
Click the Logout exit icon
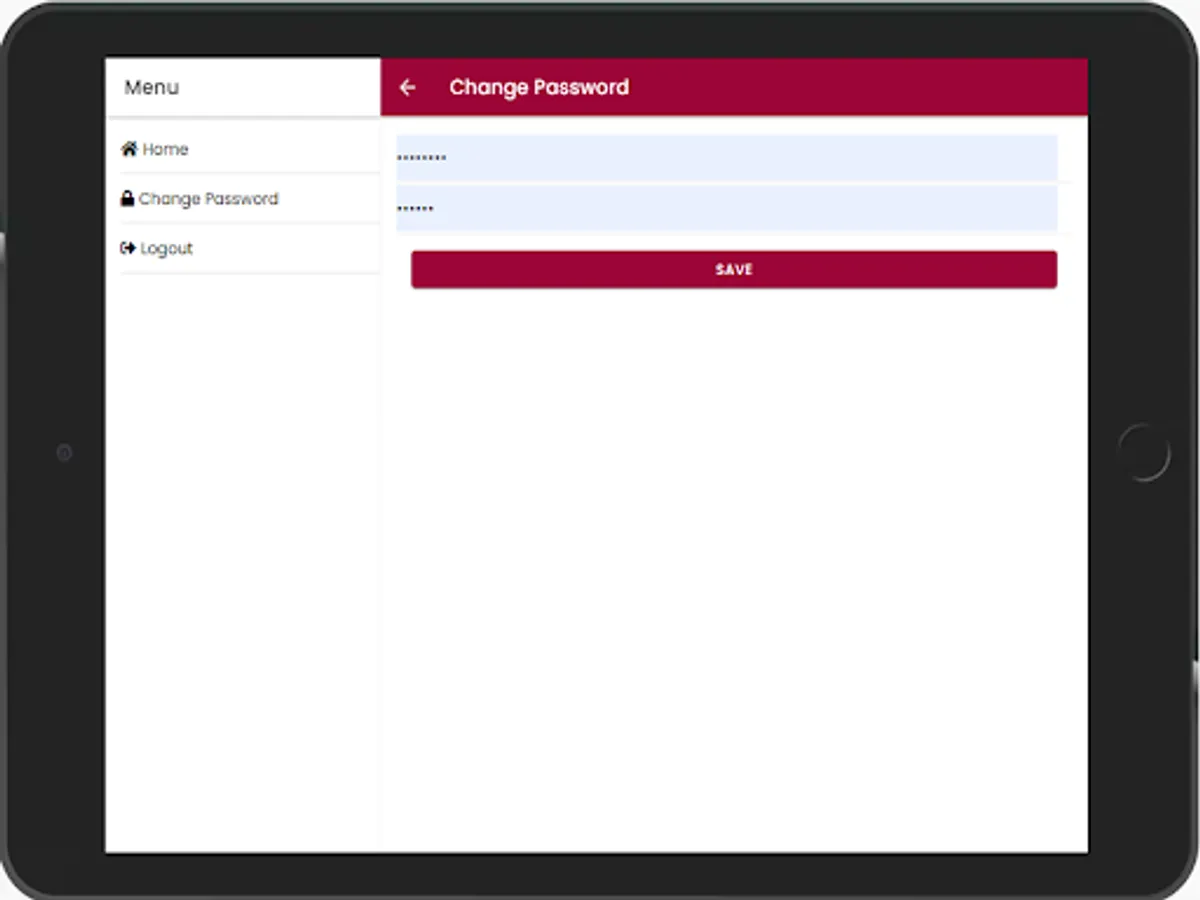tap(128, 248)
